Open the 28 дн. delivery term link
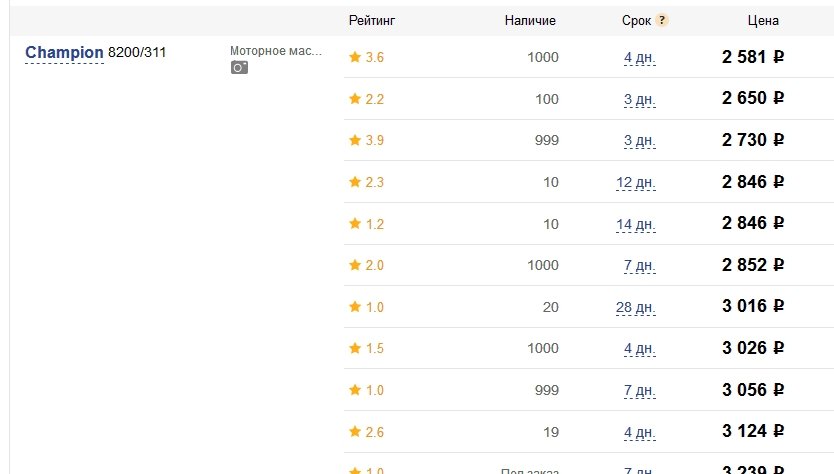This screenshot has height=474, width=834. 636,307
